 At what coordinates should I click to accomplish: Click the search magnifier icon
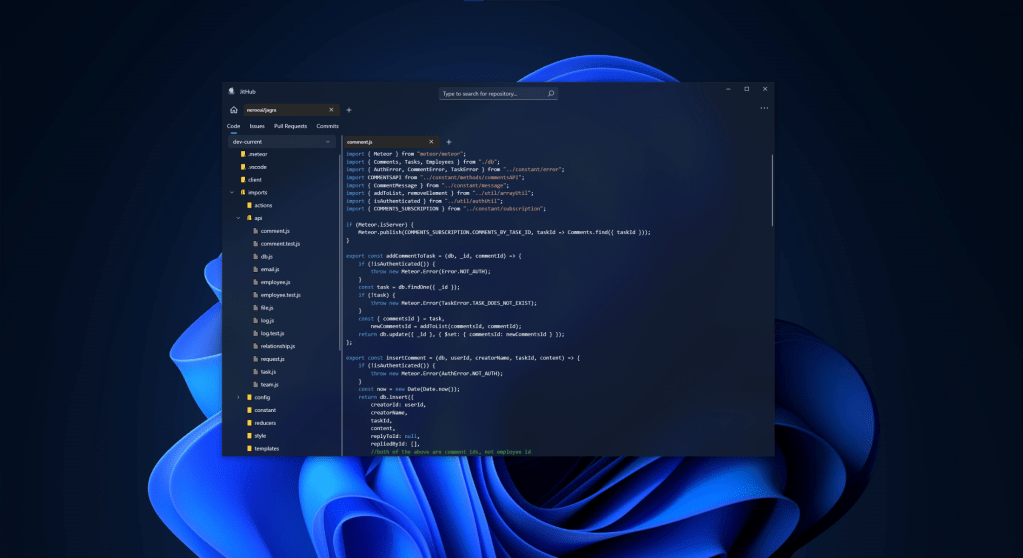[x=550, y=93]
